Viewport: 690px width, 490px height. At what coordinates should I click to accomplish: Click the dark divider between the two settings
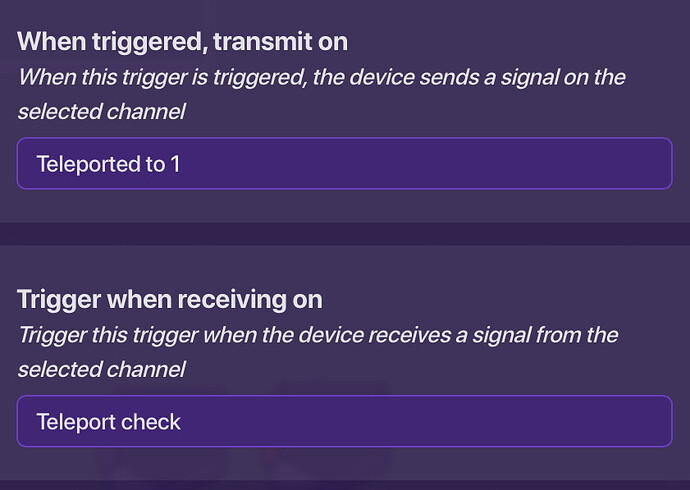[345, 234]
